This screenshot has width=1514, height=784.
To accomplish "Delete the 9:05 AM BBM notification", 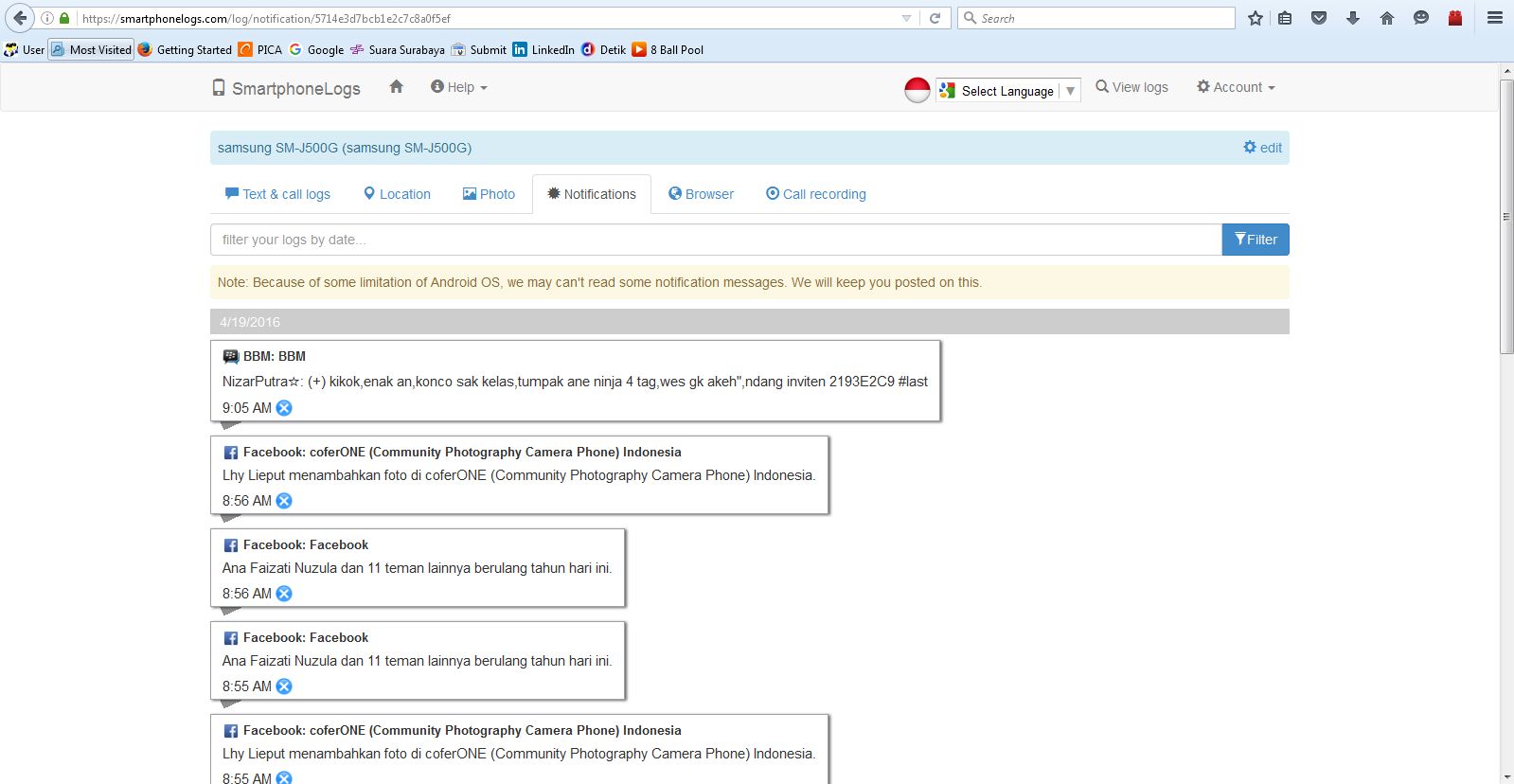I will coord(284,408).
